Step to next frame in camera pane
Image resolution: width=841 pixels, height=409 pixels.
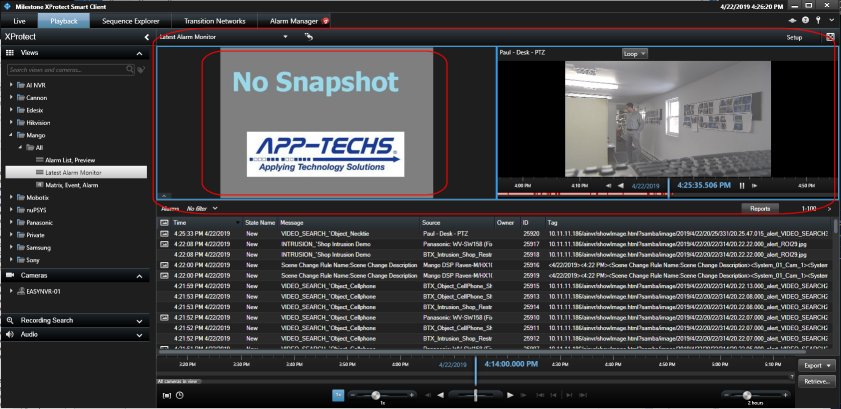pos(754,185)
